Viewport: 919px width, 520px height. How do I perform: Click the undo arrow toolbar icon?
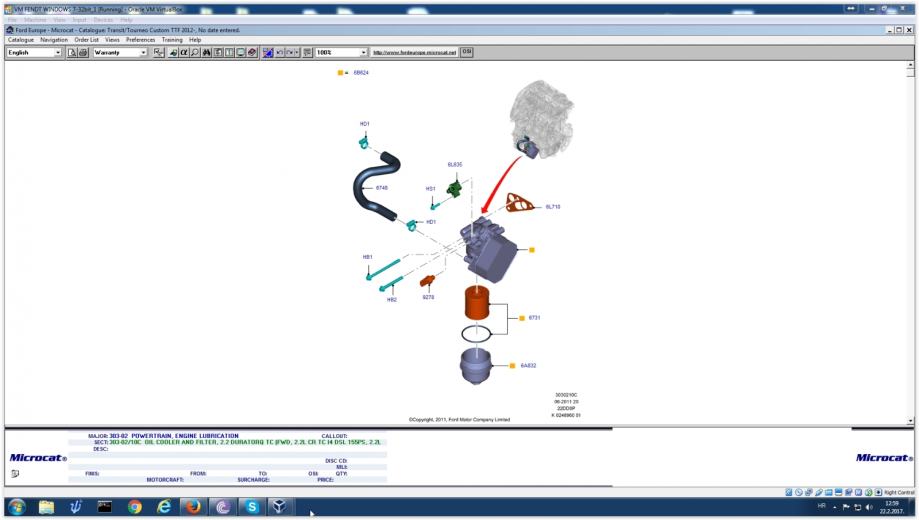tap(280, 53)
